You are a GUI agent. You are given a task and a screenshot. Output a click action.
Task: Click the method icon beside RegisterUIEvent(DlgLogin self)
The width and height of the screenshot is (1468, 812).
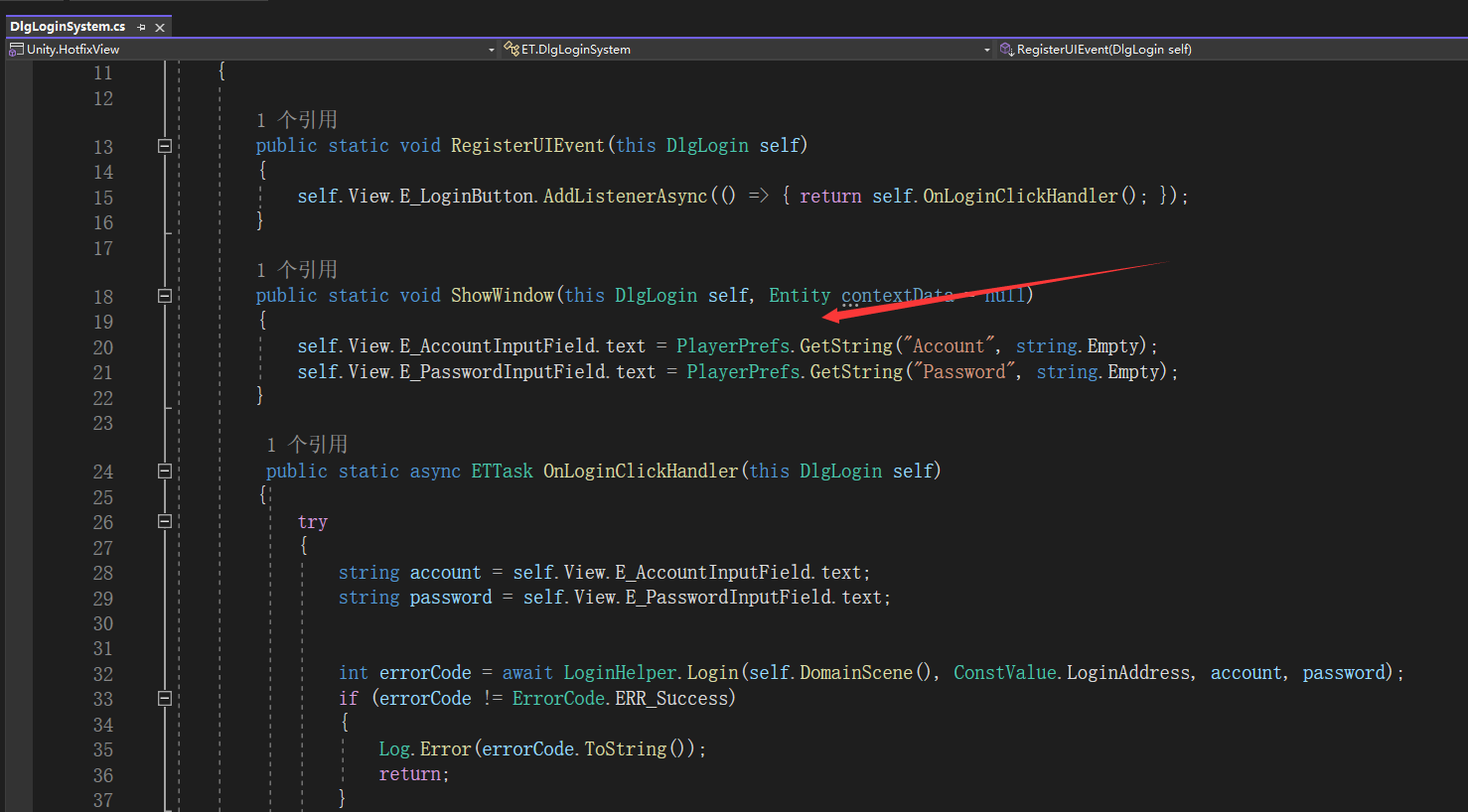[x=1006, y=49]
